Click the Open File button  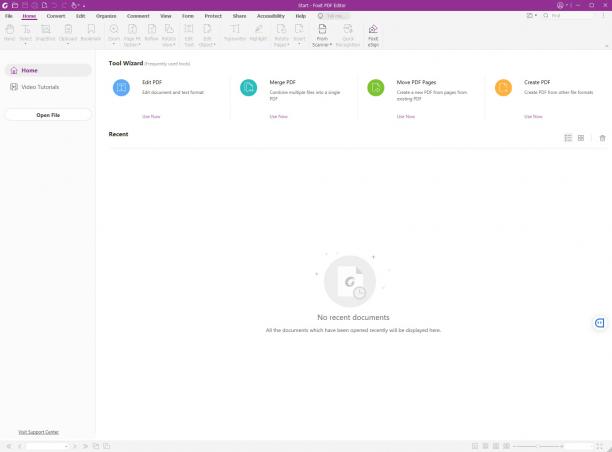(x=48, y=115)
